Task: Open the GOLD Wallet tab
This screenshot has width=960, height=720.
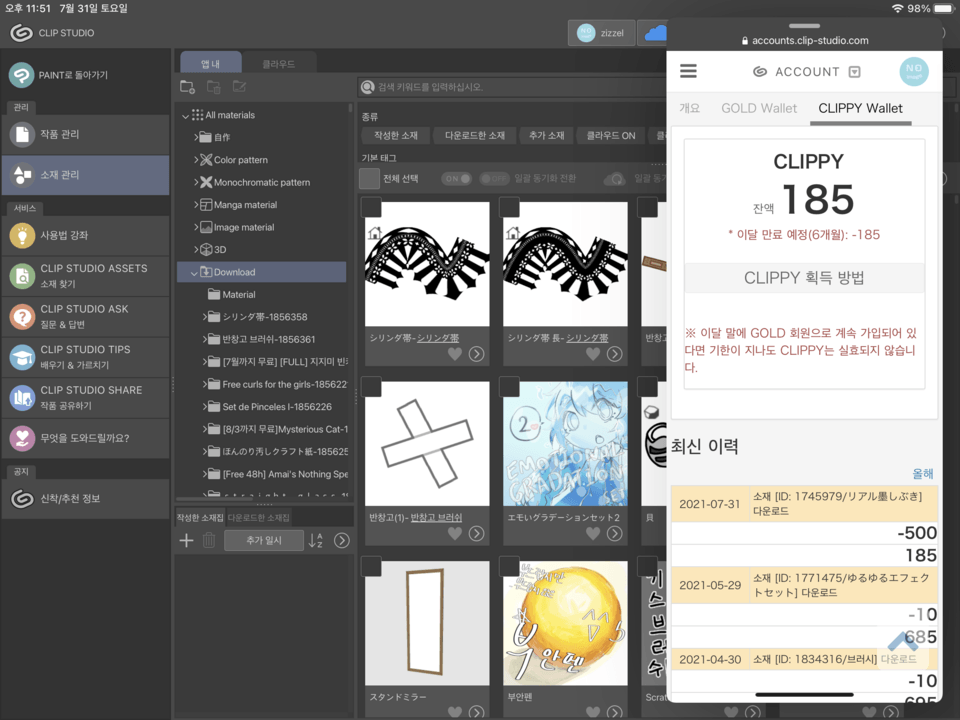Action: point(758,107)
